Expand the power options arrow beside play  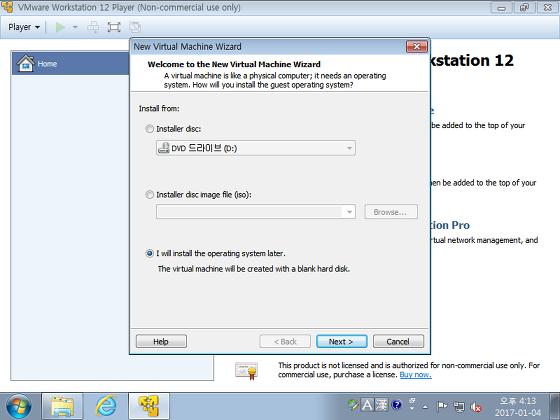tap(75, 27)
